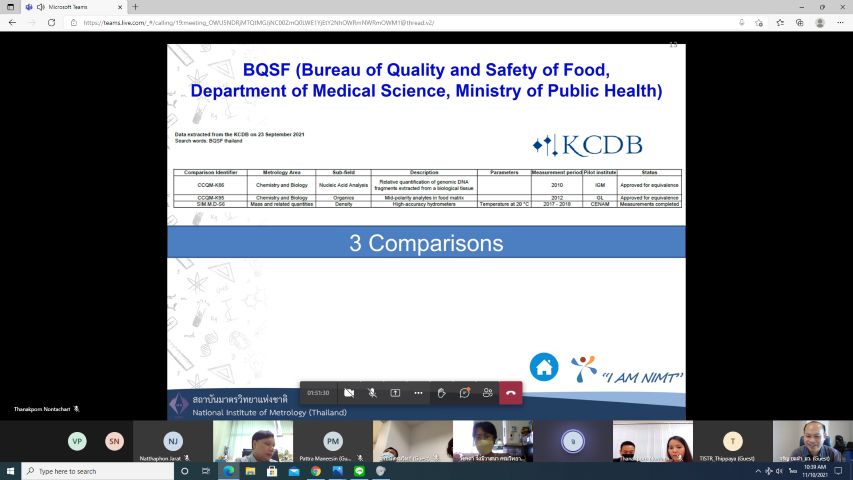
Task: Turn on the camera in meeting toolbar
Action: (349, 393)
